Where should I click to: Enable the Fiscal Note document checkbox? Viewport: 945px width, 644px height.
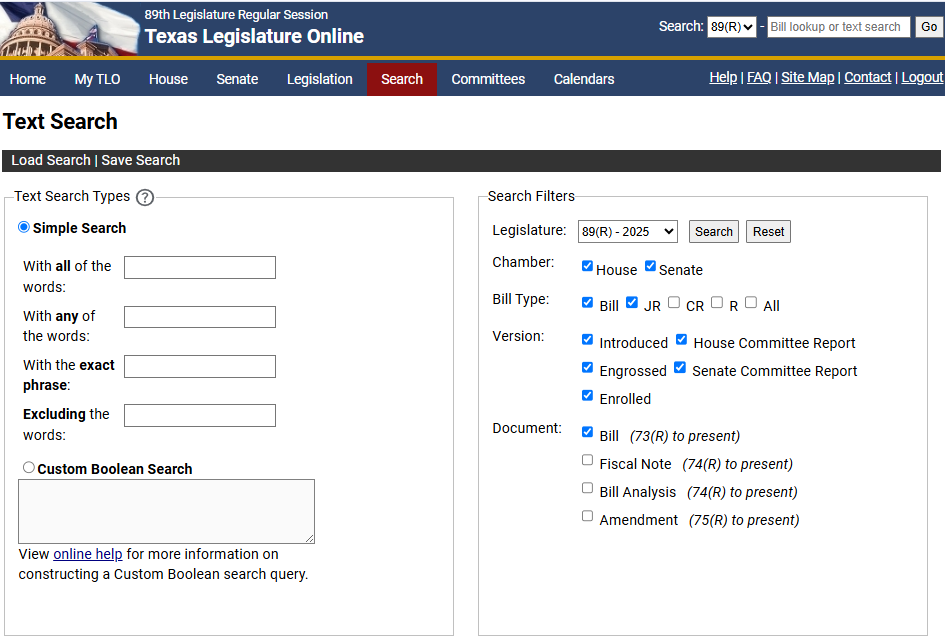point(588,461)
